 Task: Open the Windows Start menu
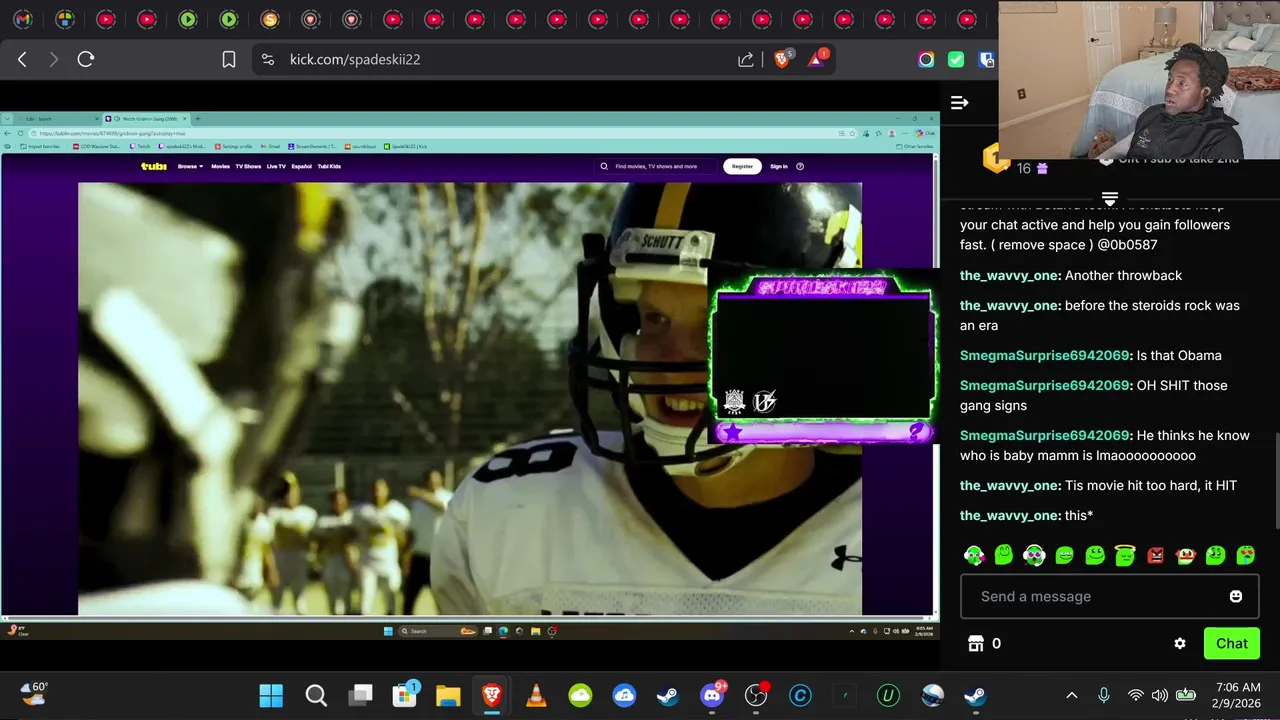[271, 695]
